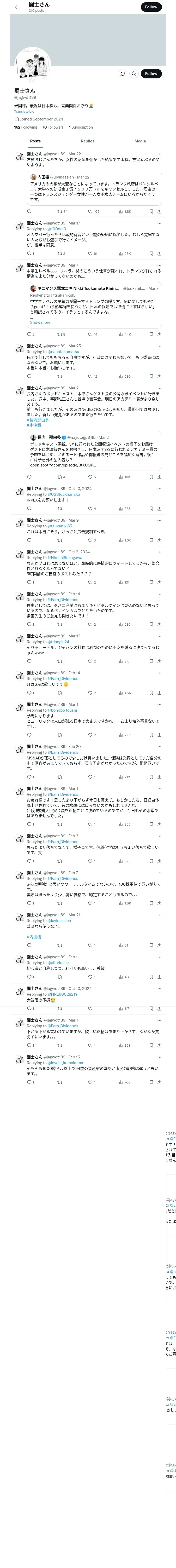Switch to the Replies tab
Screen dimensions: 176x1568
point(87,141)
